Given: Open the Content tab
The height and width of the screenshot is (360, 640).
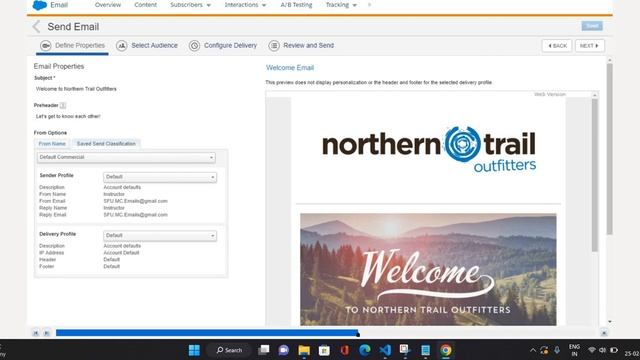Looking at the screenshot, I should point(145,5).
